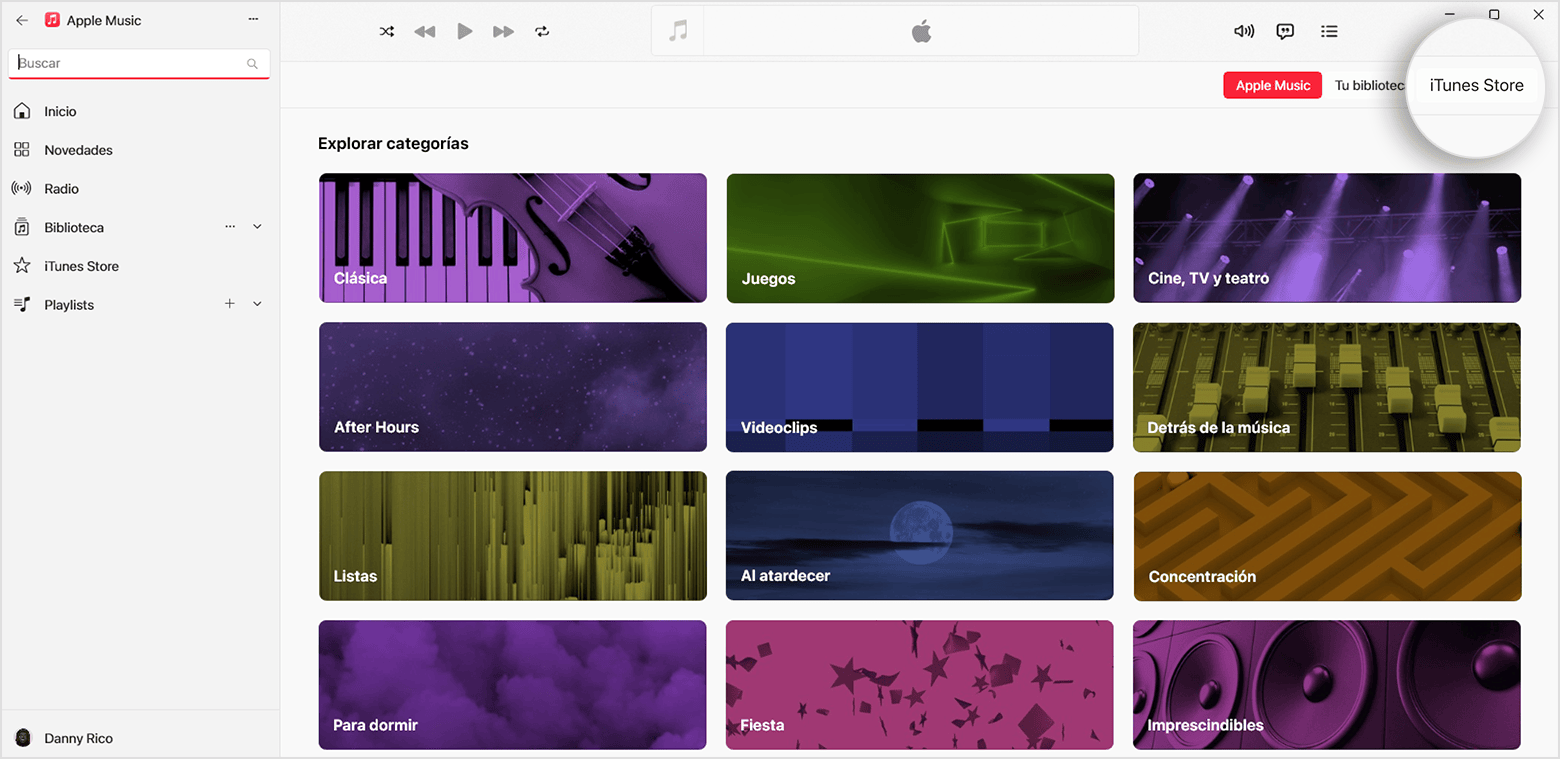The height and width of the screenshot is (760, 1560).
Task: Skip to the next track
Action: point(503,31)
